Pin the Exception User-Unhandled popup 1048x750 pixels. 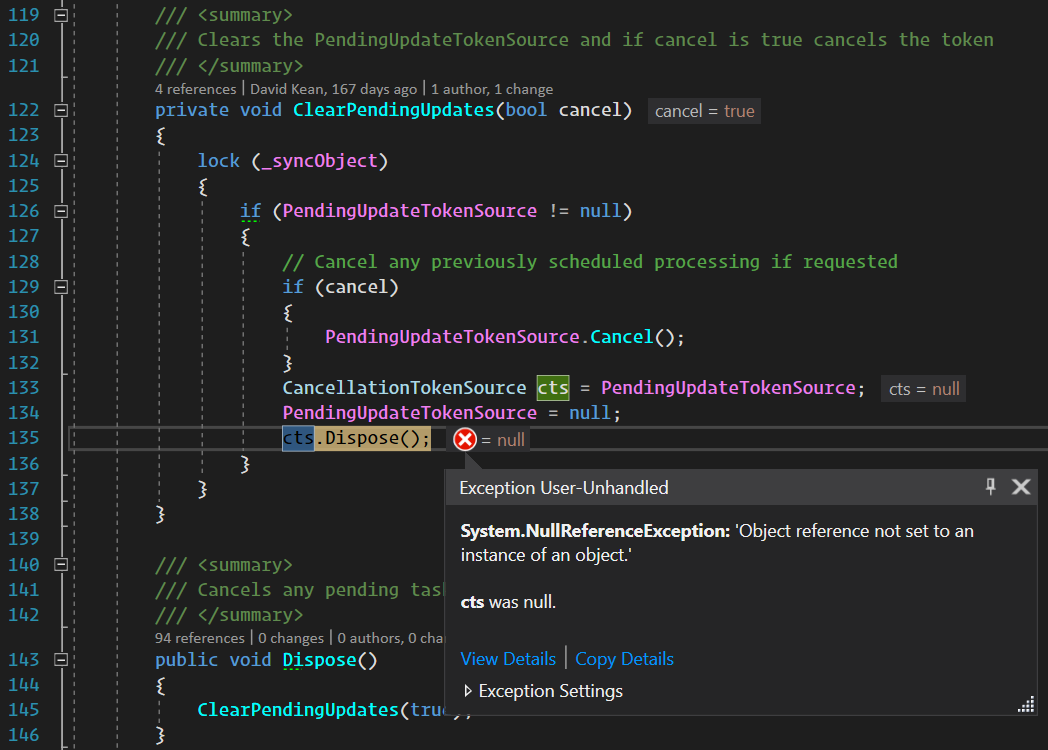pyautogui.click(x=991, y=487)
